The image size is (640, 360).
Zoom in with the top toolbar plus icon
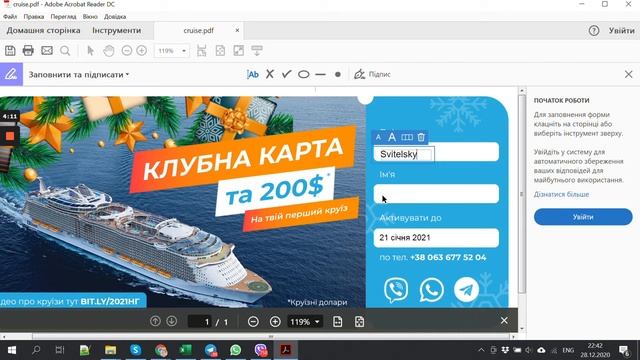click(142, 51)
